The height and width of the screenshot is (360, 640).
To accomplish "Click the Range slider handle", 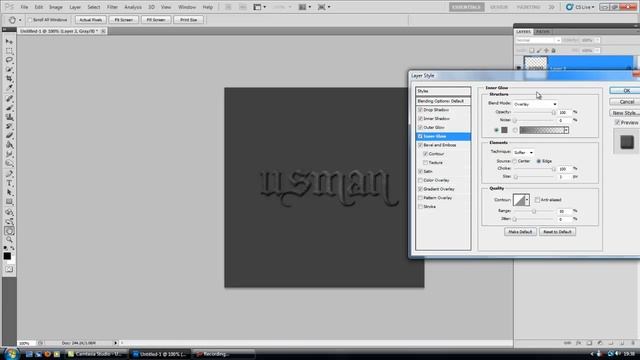I will (534, 211).
